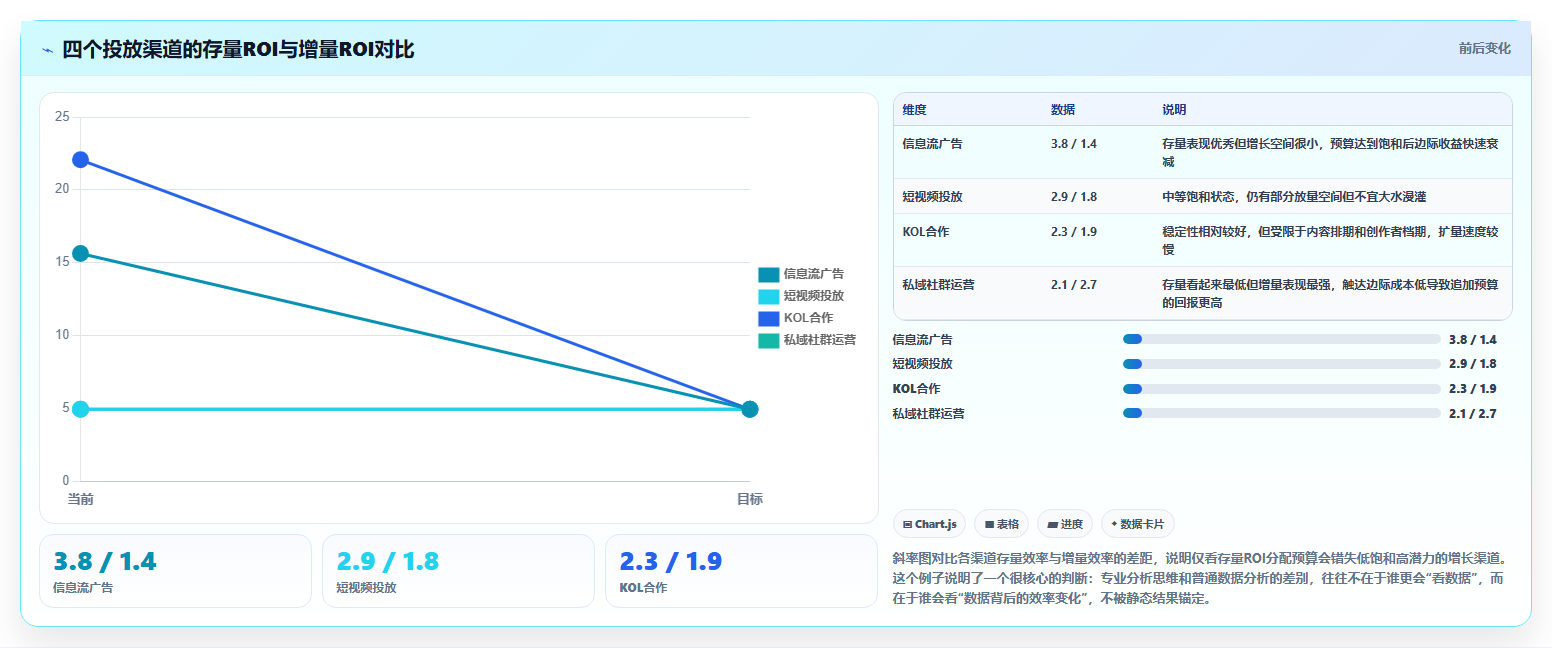Open the 进度 chip

pos(1066,524)
